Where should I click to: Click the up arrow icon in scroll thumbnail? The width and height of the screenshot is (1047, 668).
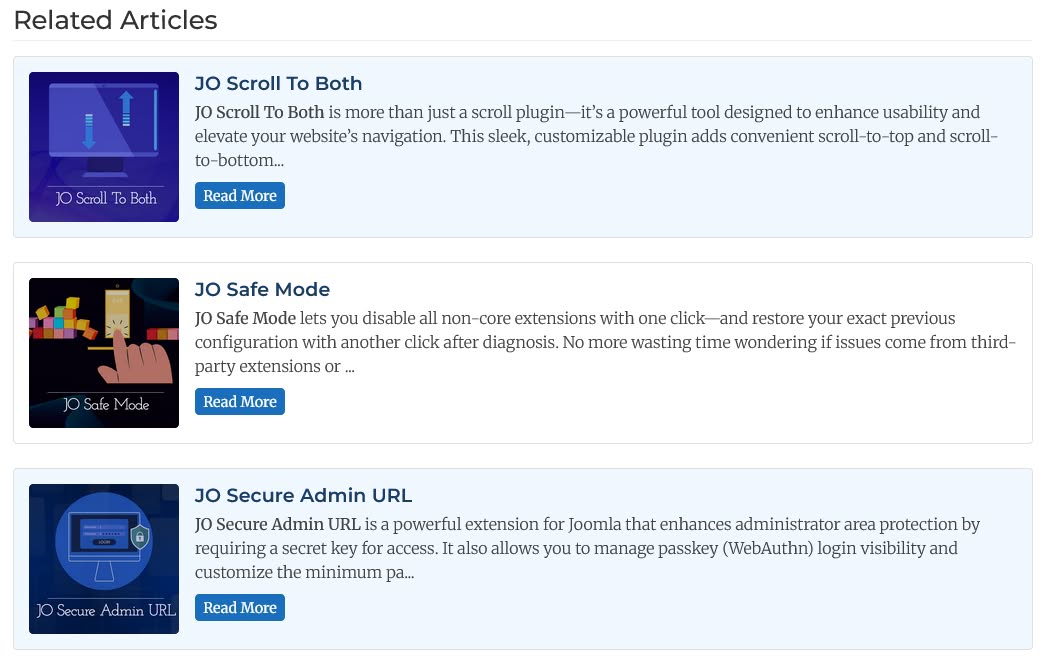(126, 108)
